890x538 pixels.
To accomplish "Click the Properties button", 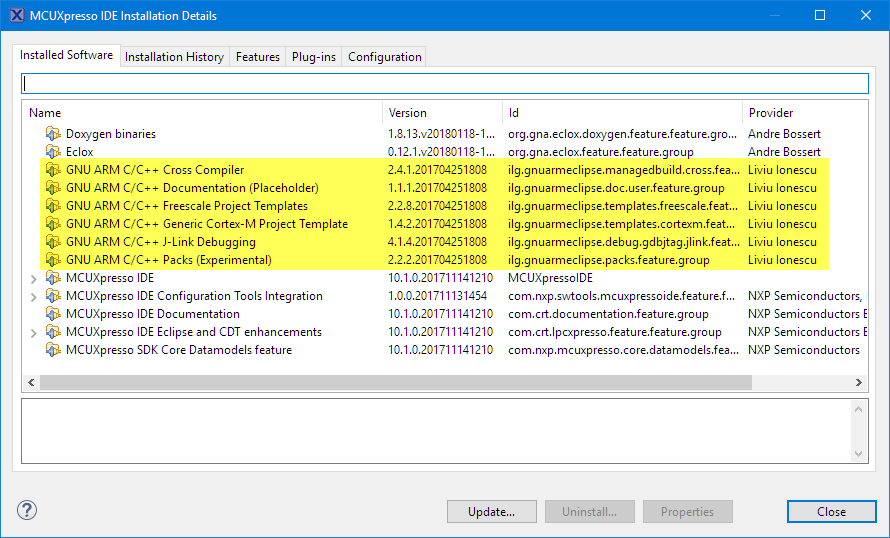I will [687, 511].
